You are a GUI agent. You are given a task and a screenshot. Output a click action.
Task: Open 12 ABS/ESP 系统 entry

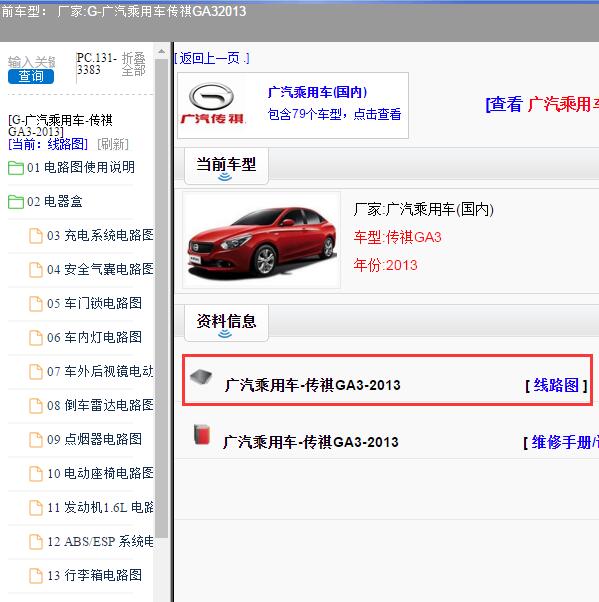[x=100, y=541]
